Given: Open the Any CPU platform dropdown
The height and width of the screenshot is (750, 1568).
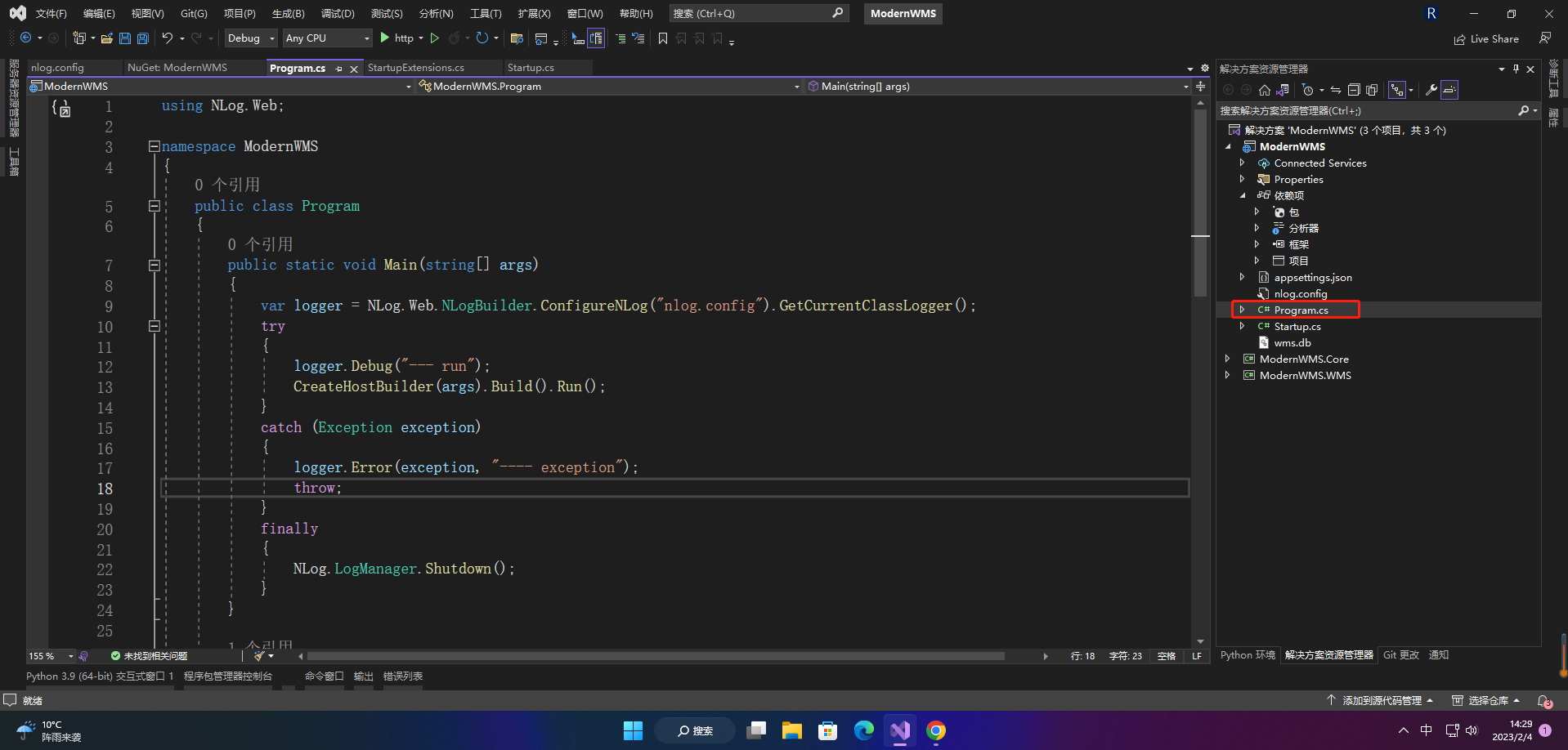Looking at the screenshot, I should coord(328,38).
